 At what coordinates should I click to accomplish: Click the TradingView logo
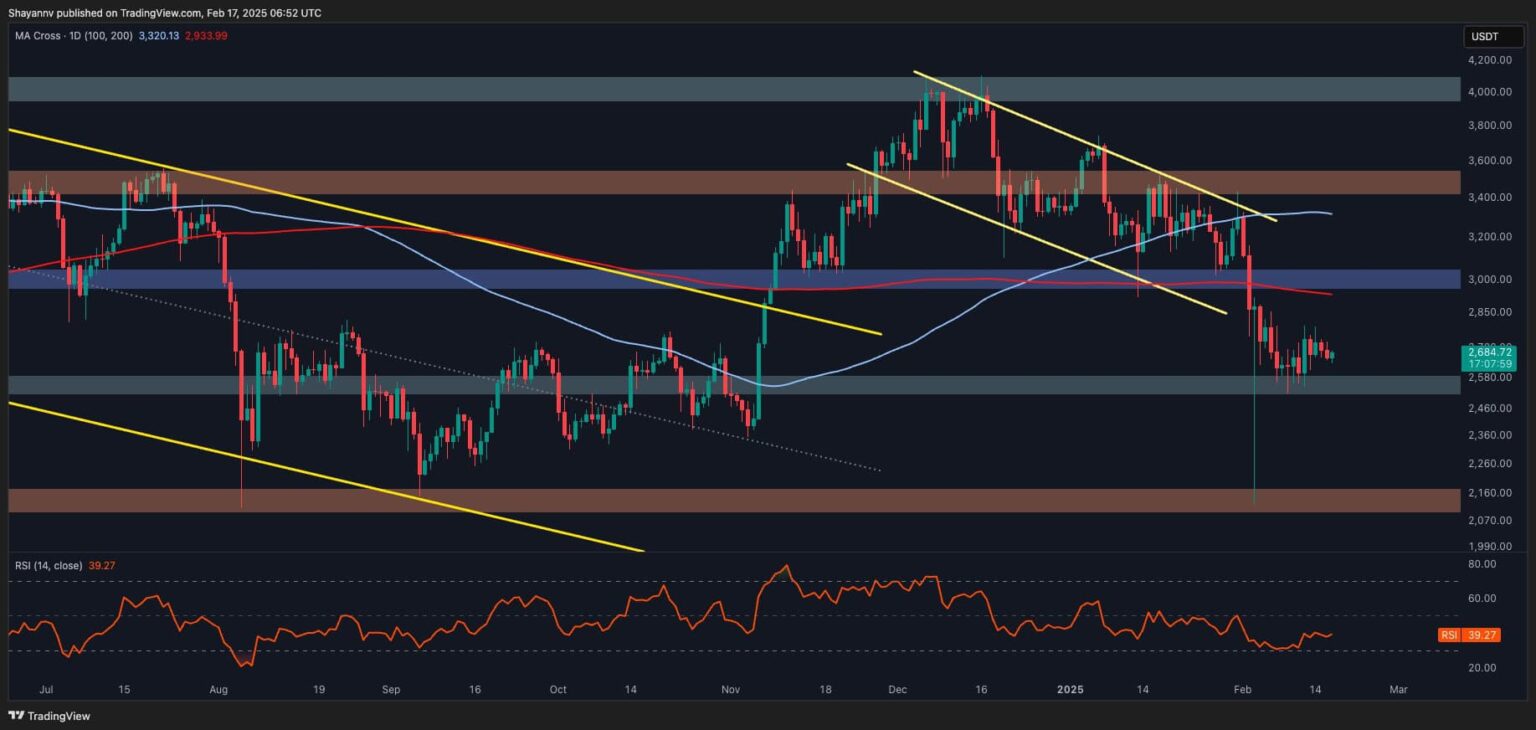click(x=47, y=716)
